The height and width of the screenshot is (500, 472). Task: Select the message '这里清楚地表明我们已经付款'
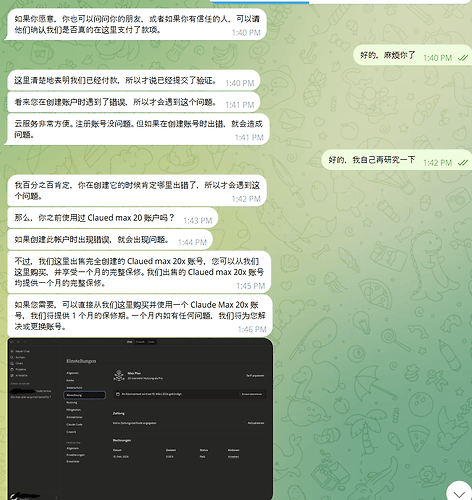click(x=134, y=80)
